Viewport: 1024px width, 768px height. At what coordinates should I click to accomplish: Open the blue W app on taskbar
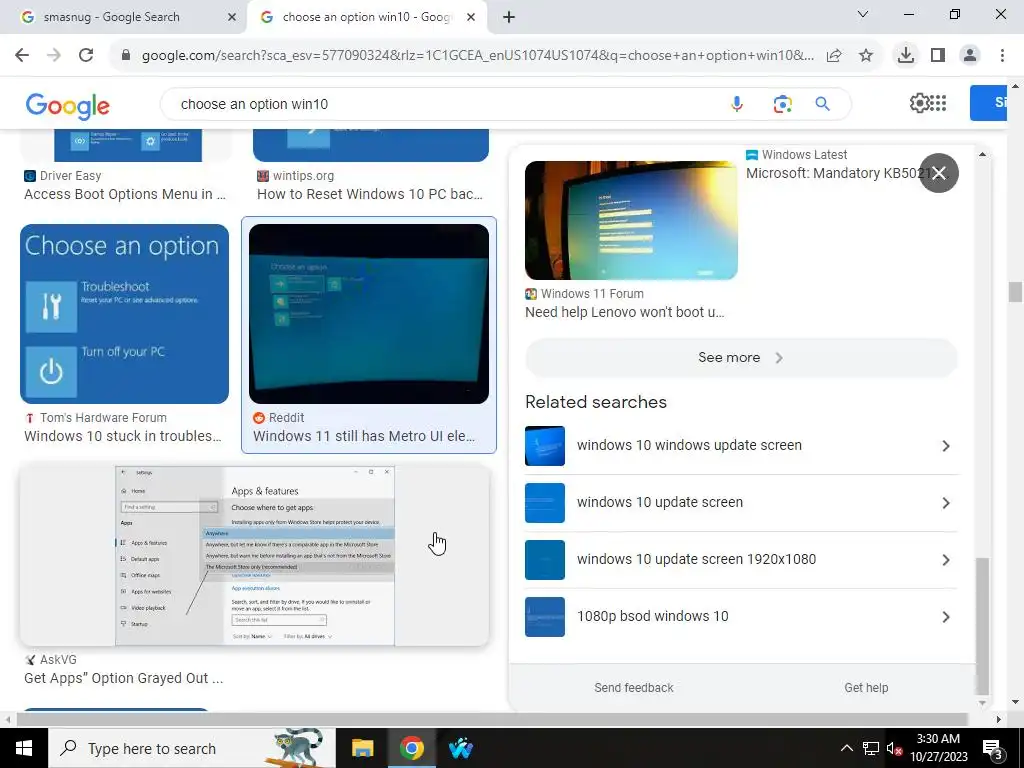click(460, 748)
